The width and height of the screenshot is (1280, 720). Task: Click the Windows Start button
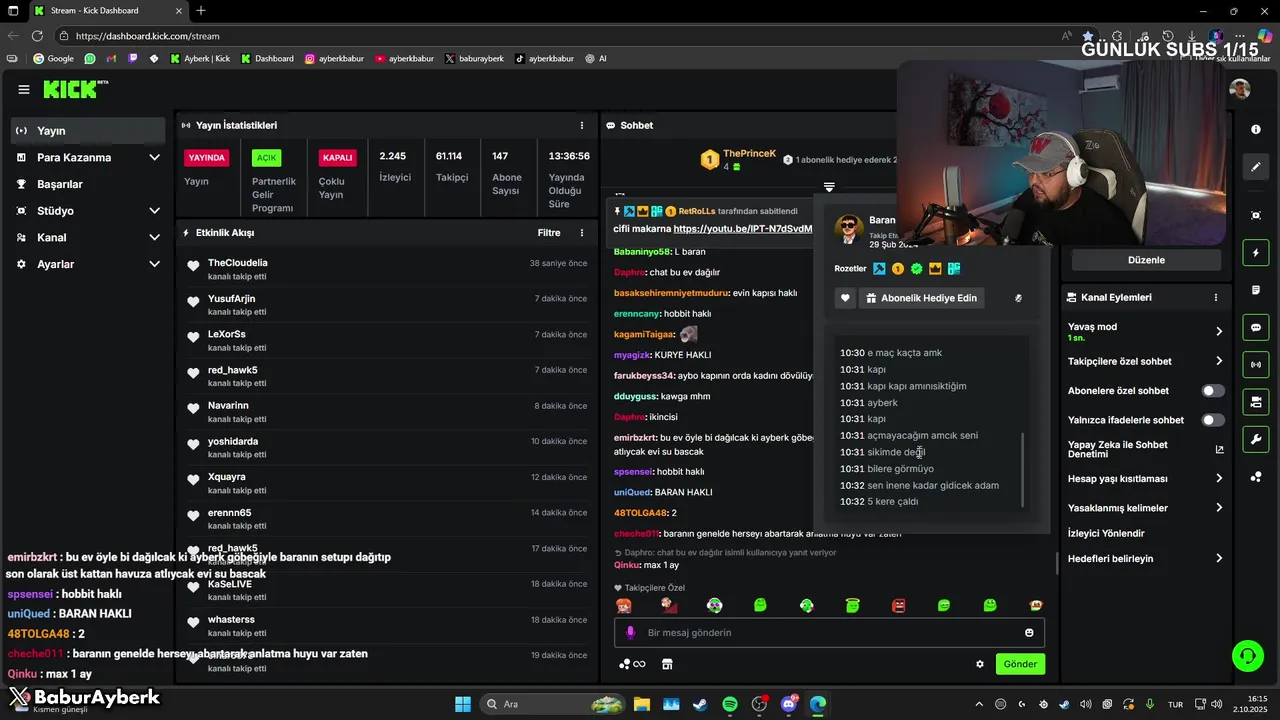[x=463, y=704]
